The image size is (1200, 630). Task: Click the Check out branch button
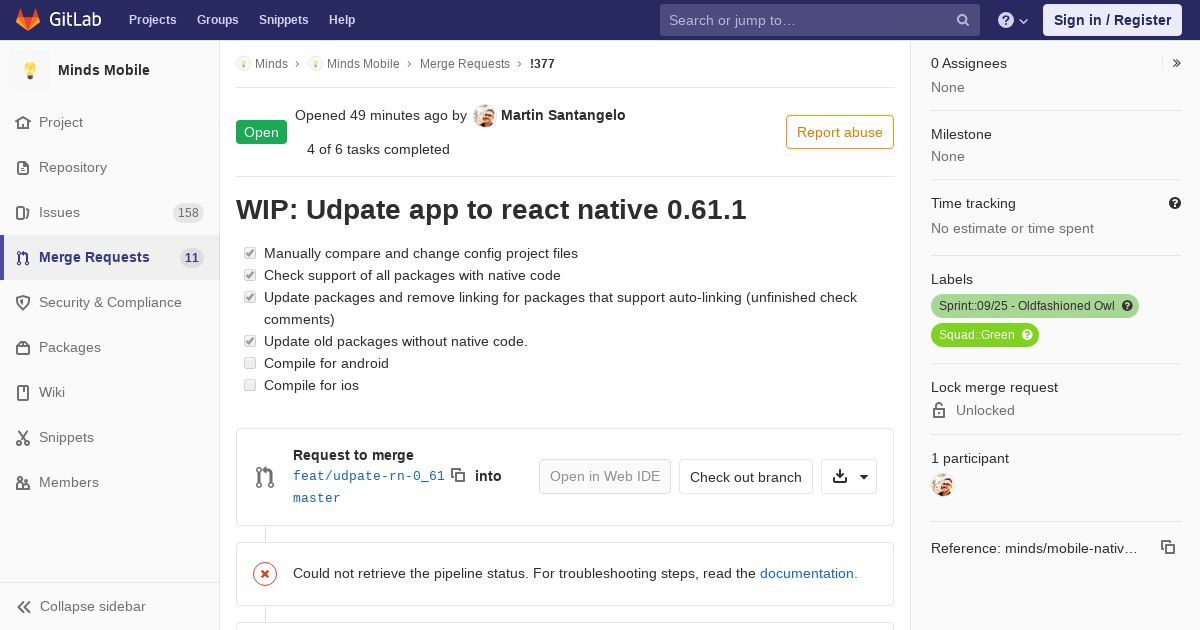coord(746,477)
